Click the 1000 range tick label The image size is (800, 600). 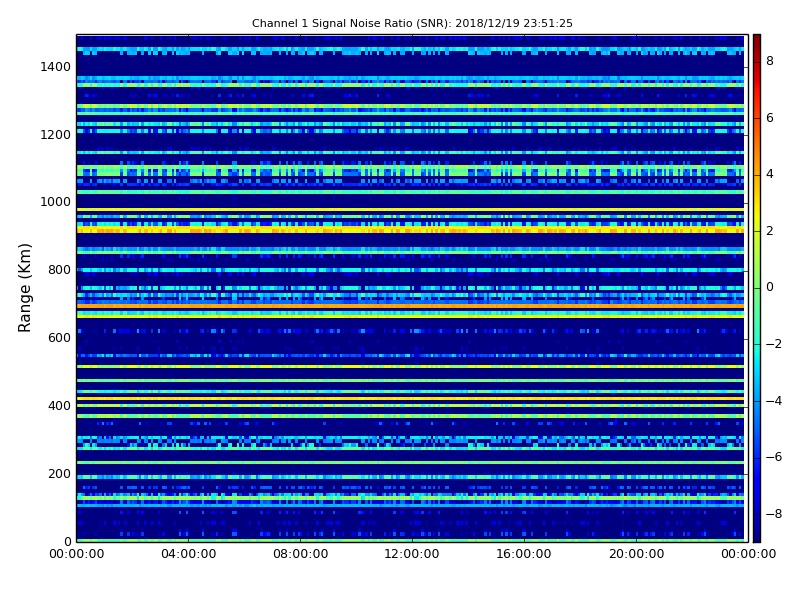click(56, 202)
